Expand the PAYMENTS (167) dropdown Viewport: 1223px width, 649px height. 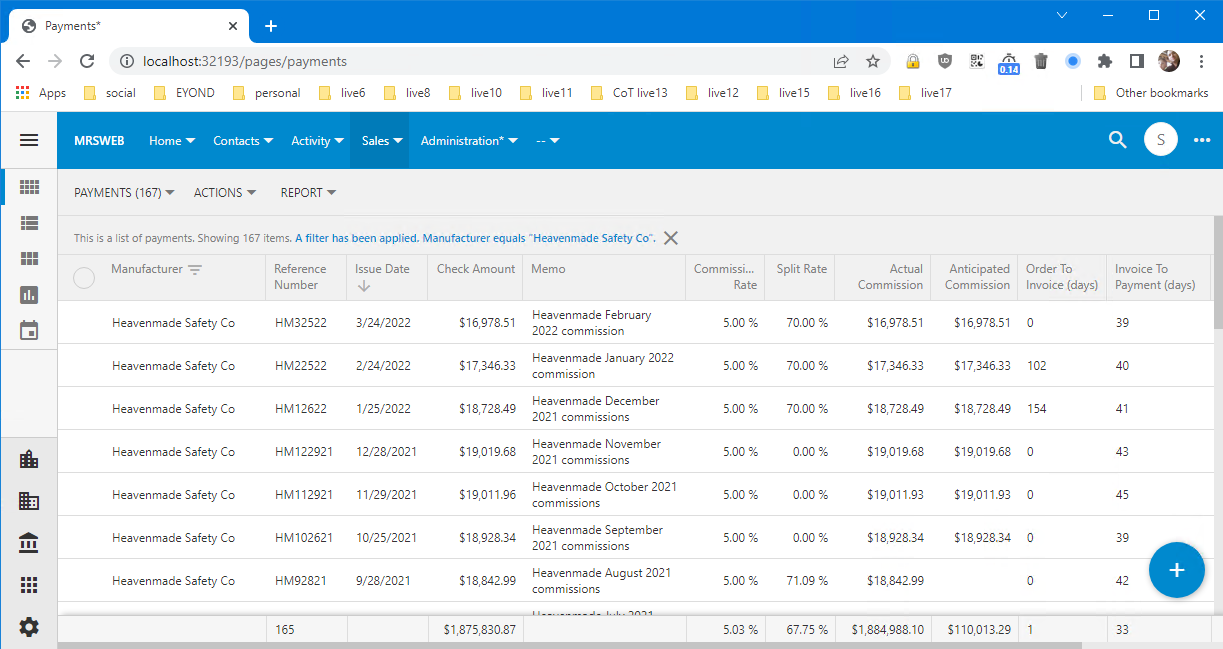coord(123,192)
